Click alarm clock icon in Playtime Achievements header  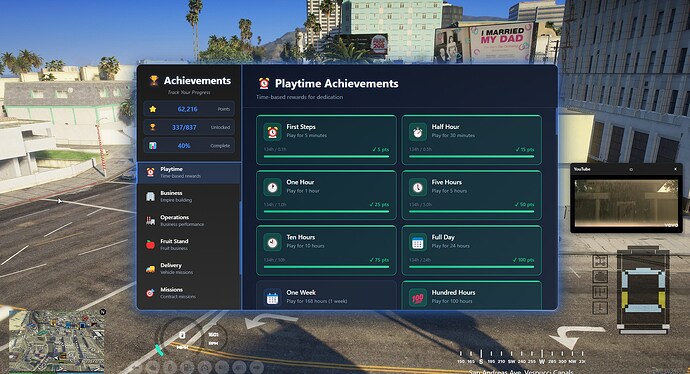264,83
